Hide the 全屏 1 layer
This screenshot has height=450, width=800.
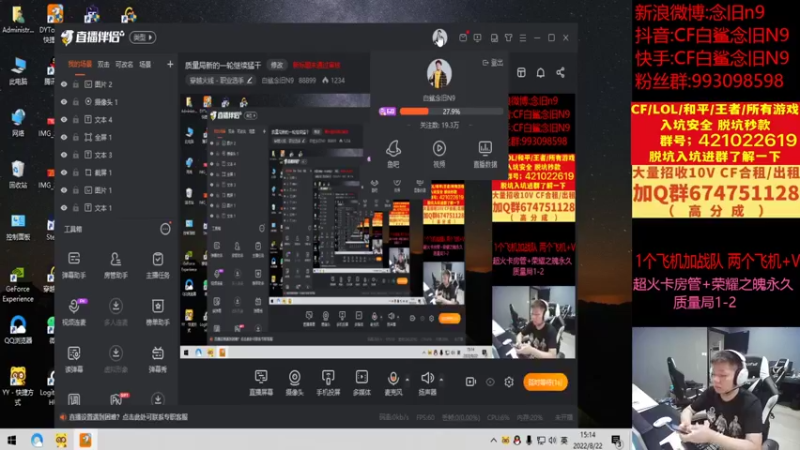[64, 137]
